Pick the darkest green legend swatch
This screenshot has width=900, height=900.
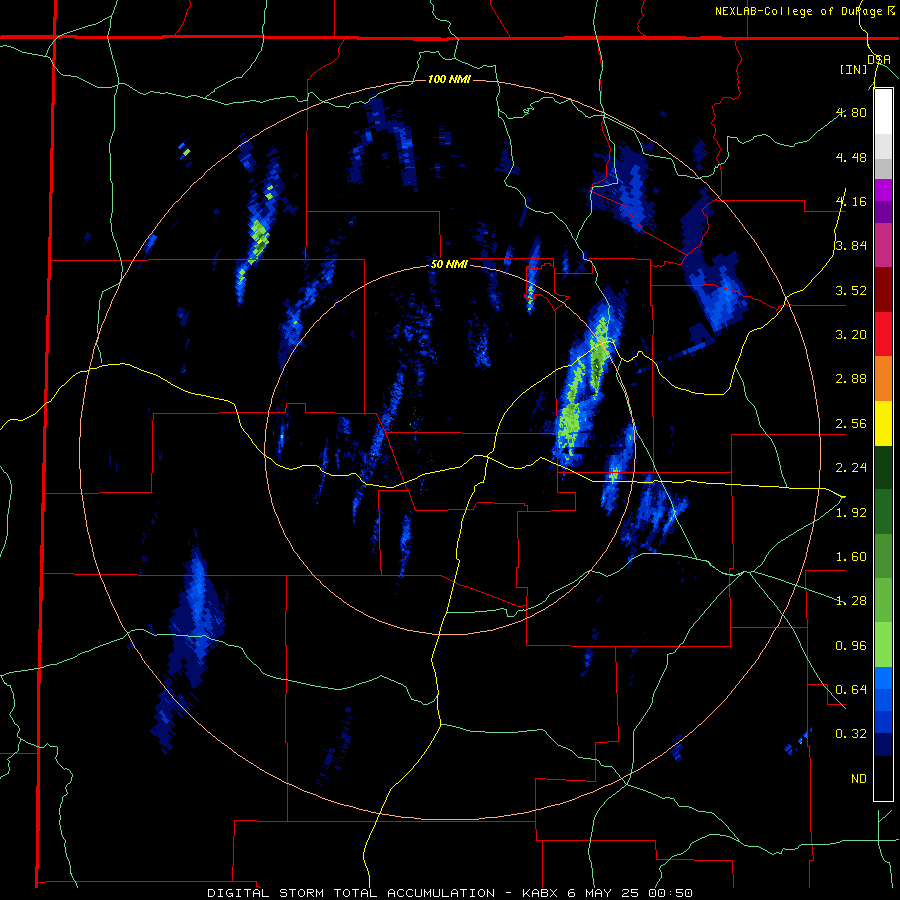tap(883, 468)
